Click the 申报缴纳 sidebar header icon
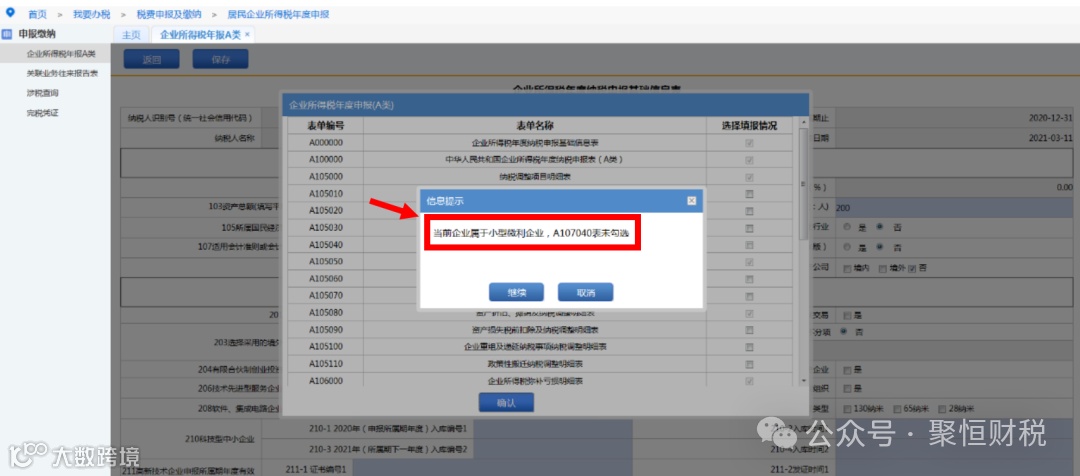The width and height of the screenshot is (1080, 476). coord(7,34)
